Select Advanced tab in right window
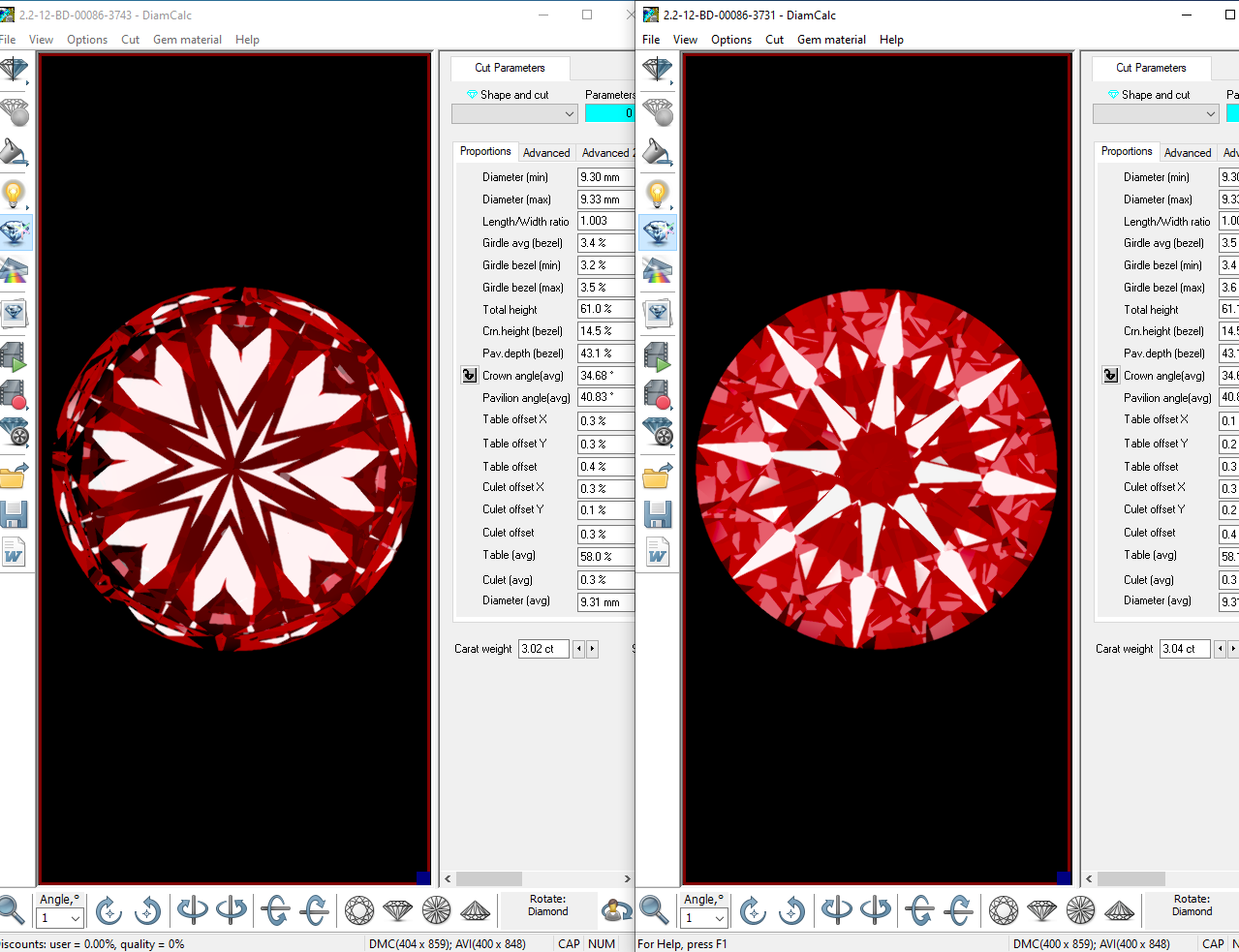The image size is (1239, 952). tap(1188, 153)
